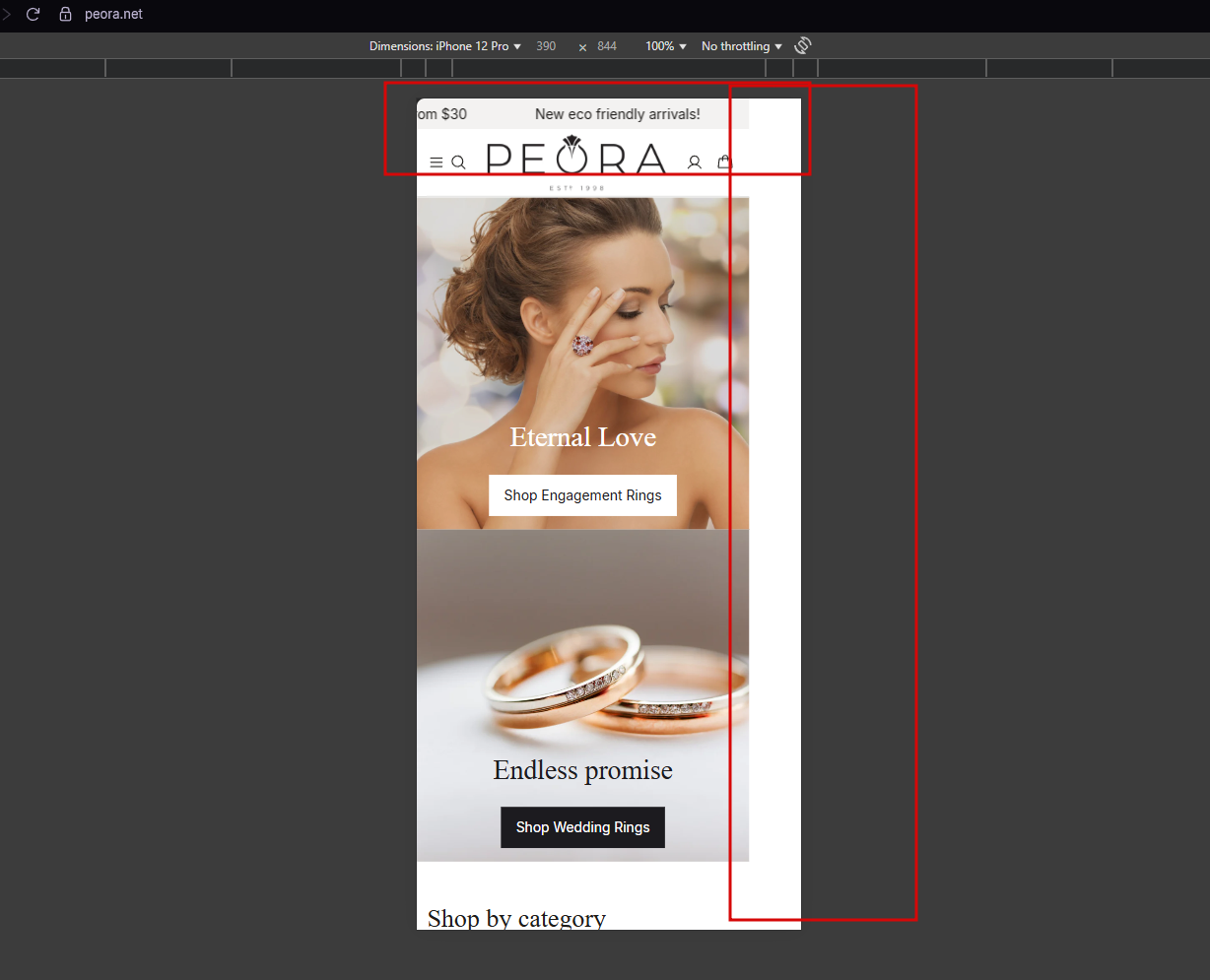Click the PEORA logo
The height and width of the screenshot is (980, 1210).
tap(576, 163)
